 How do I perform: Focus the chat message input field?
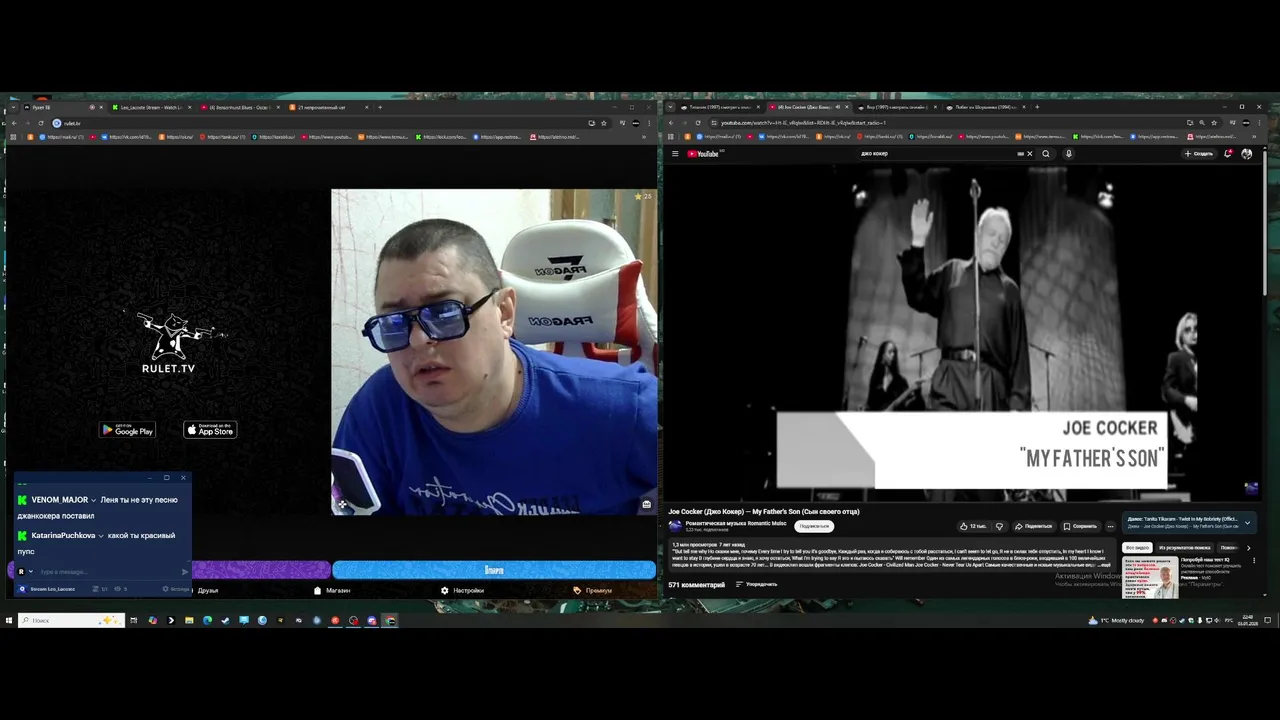pyautogui.click(x=108, y=572)
